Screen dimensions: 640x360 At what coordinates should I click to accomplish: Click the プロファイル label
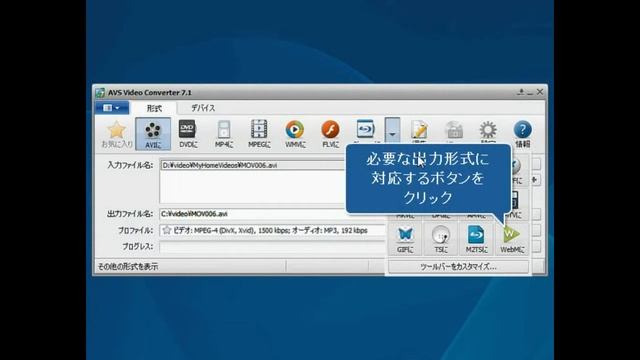pyautogui.click(x=136, y=231)
